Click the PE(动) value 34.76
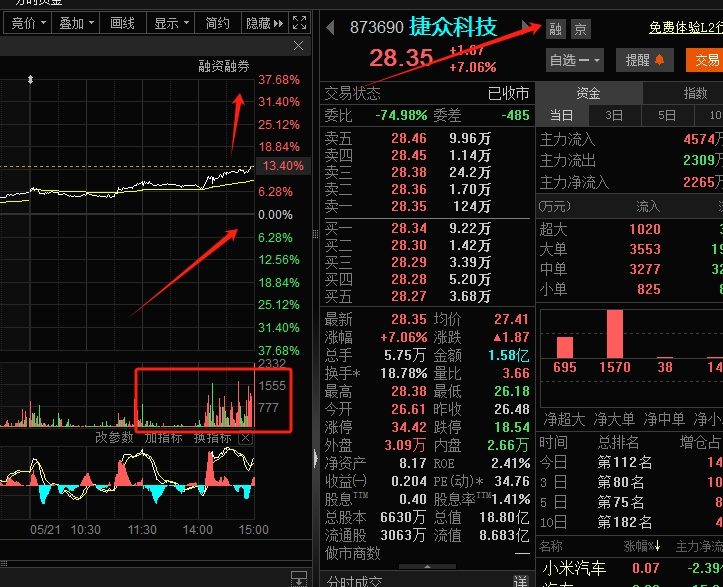 pyautogui.click(x=512, y=481)
